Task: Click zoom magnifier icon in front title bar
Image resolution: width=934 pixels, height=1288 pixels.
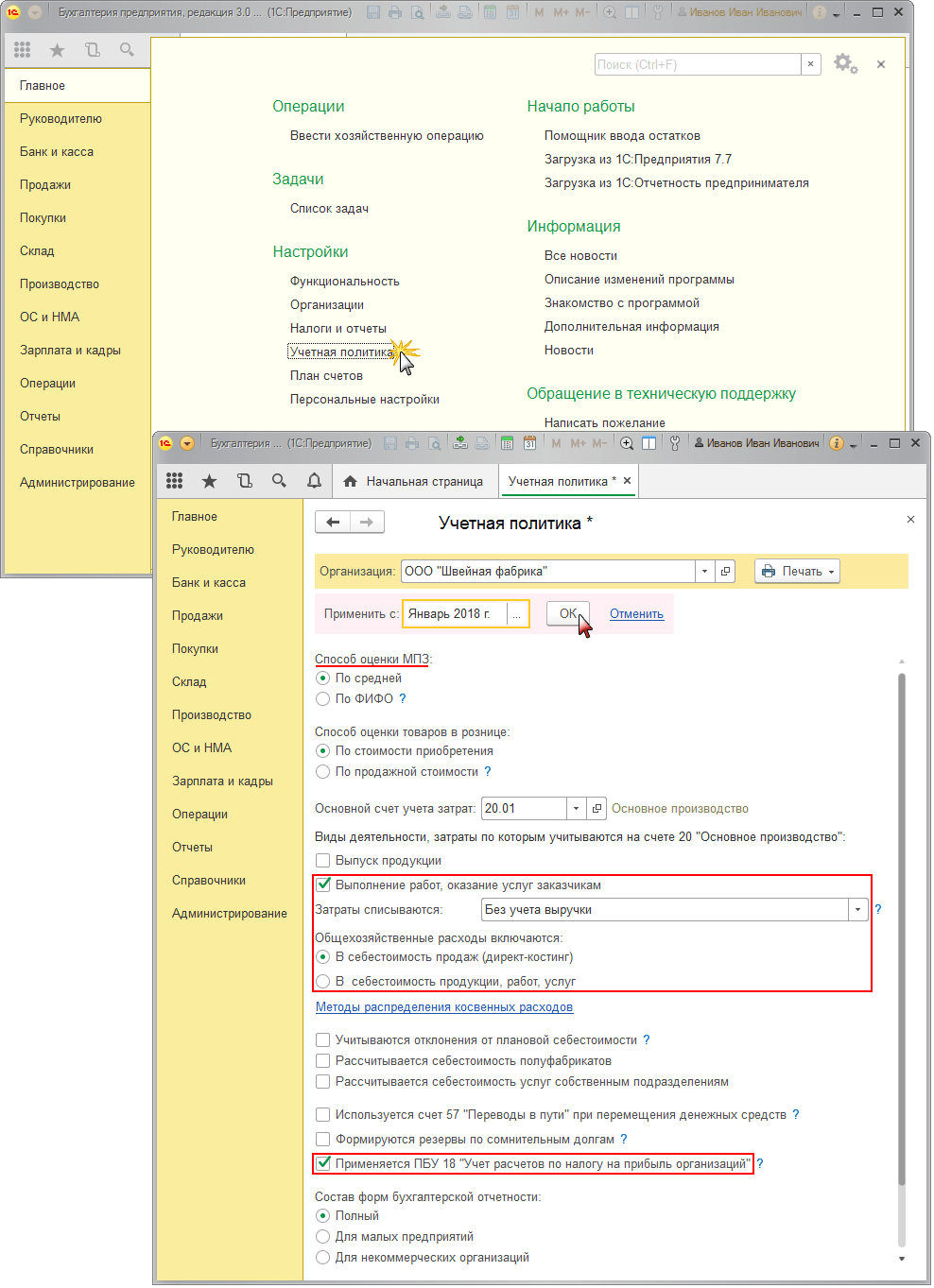Action: [x=627, y=443]
